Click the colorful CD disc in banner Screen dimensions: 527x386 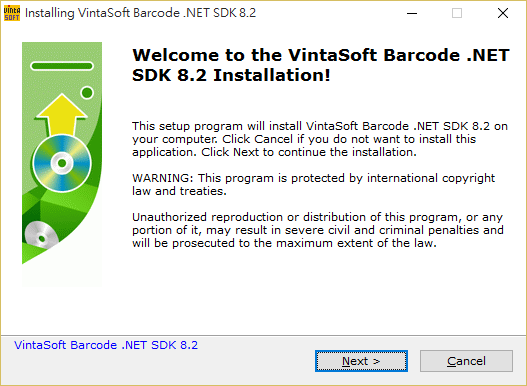pyautogui.click(x=62, y=163)
